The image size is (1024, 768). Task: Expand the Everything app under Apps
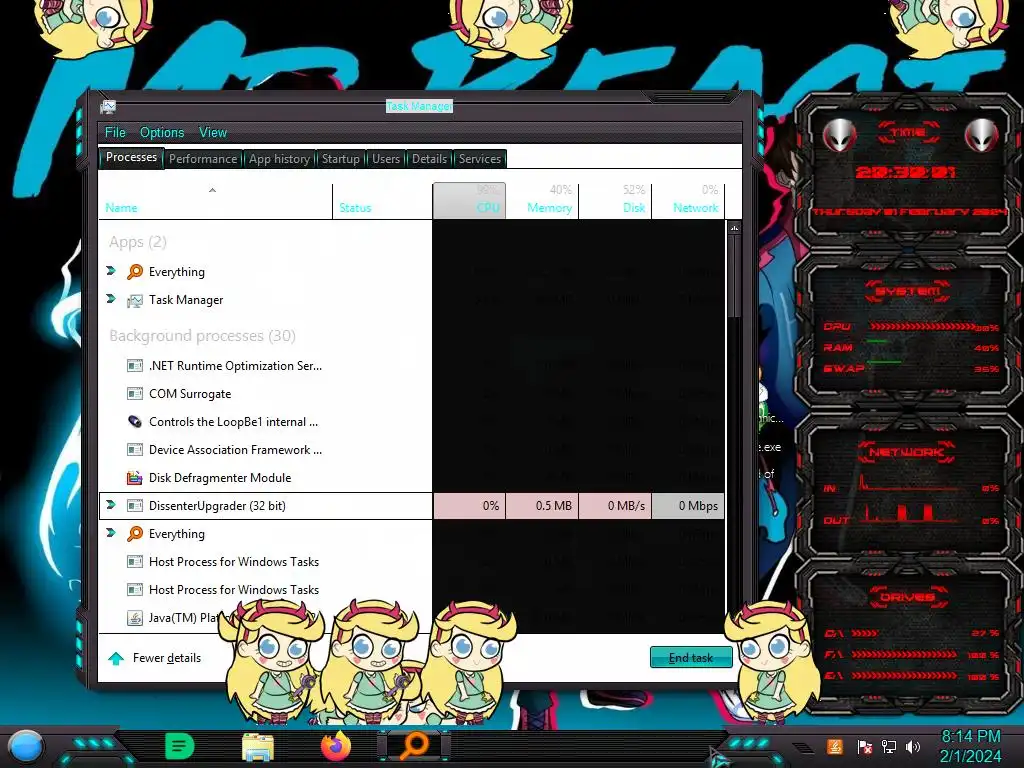coord(111,271)
